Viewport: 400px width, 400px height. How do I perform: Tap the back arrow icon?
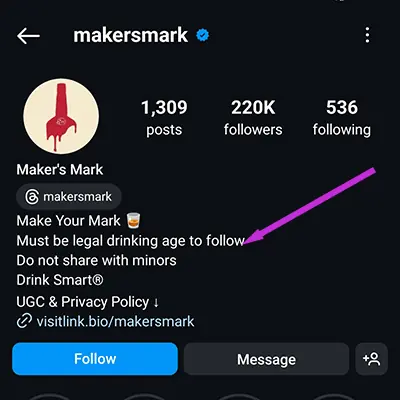click(x=28, y=36)
